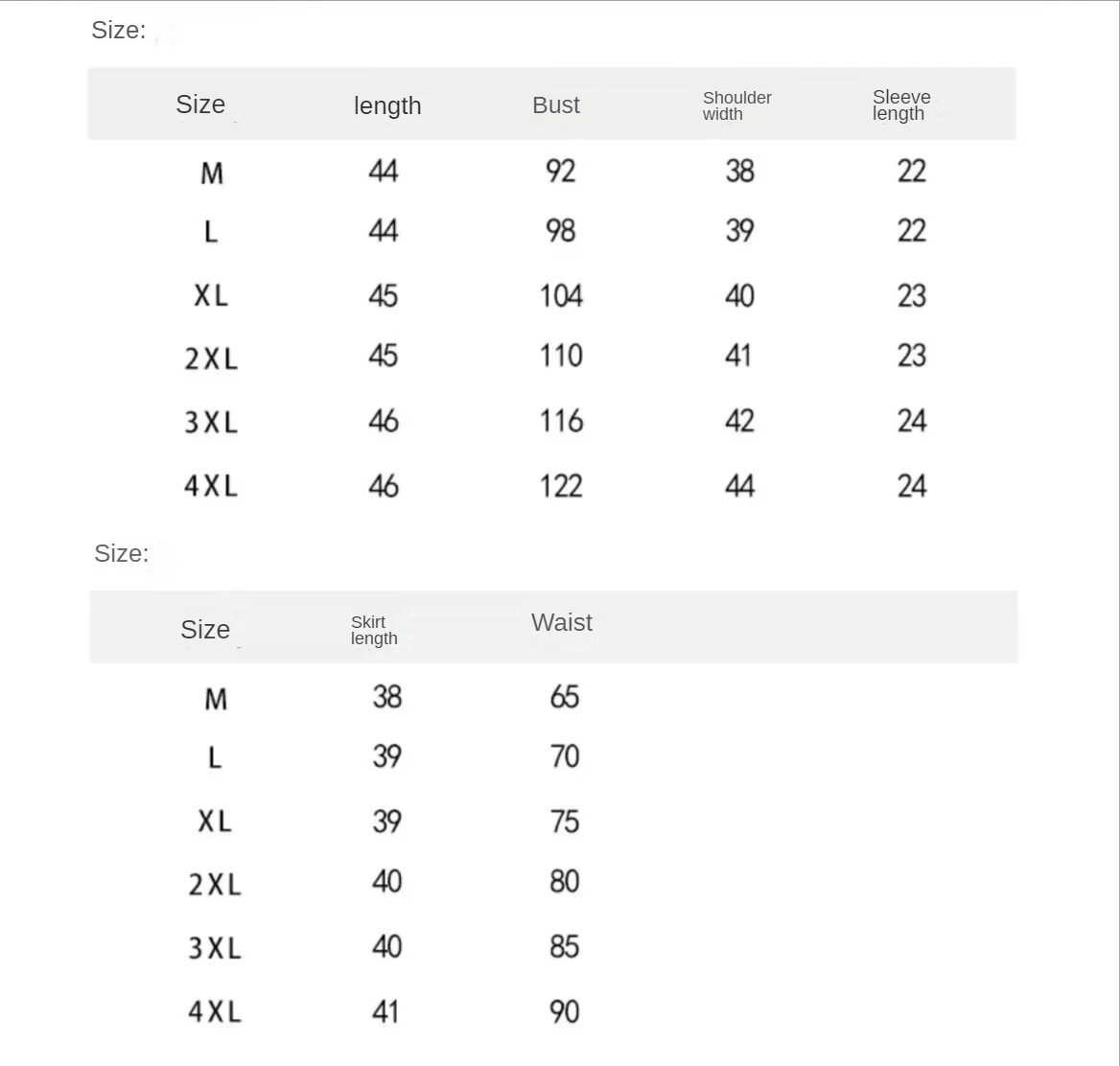Select shoulder width 42 in 3XL row
1120x1066 pixels.
pos(739,421)
